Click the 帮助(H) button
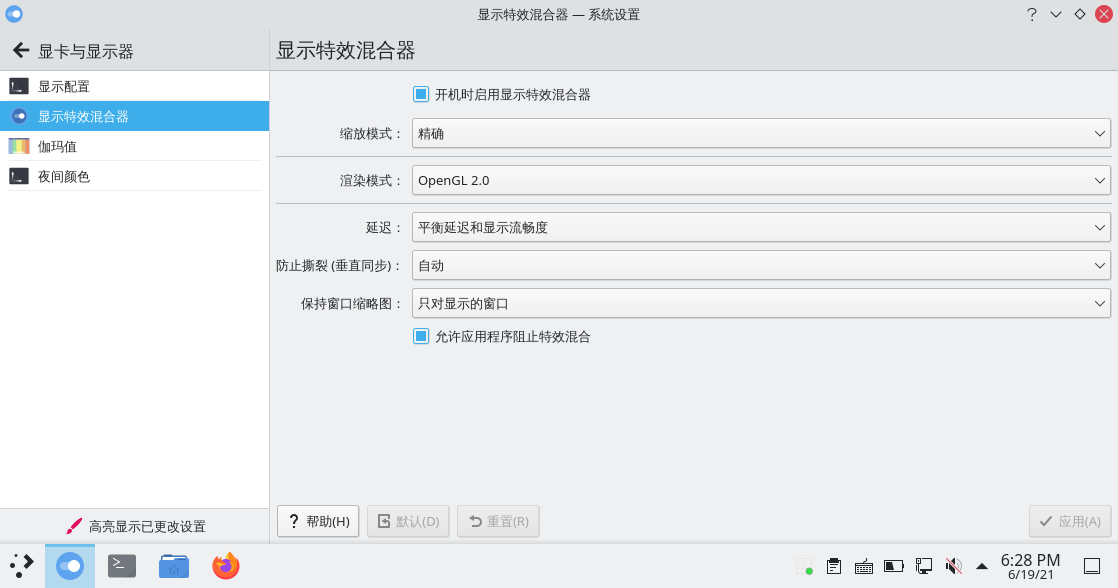1118x588 pixels. pyautogui.click(x=318, y=521)
